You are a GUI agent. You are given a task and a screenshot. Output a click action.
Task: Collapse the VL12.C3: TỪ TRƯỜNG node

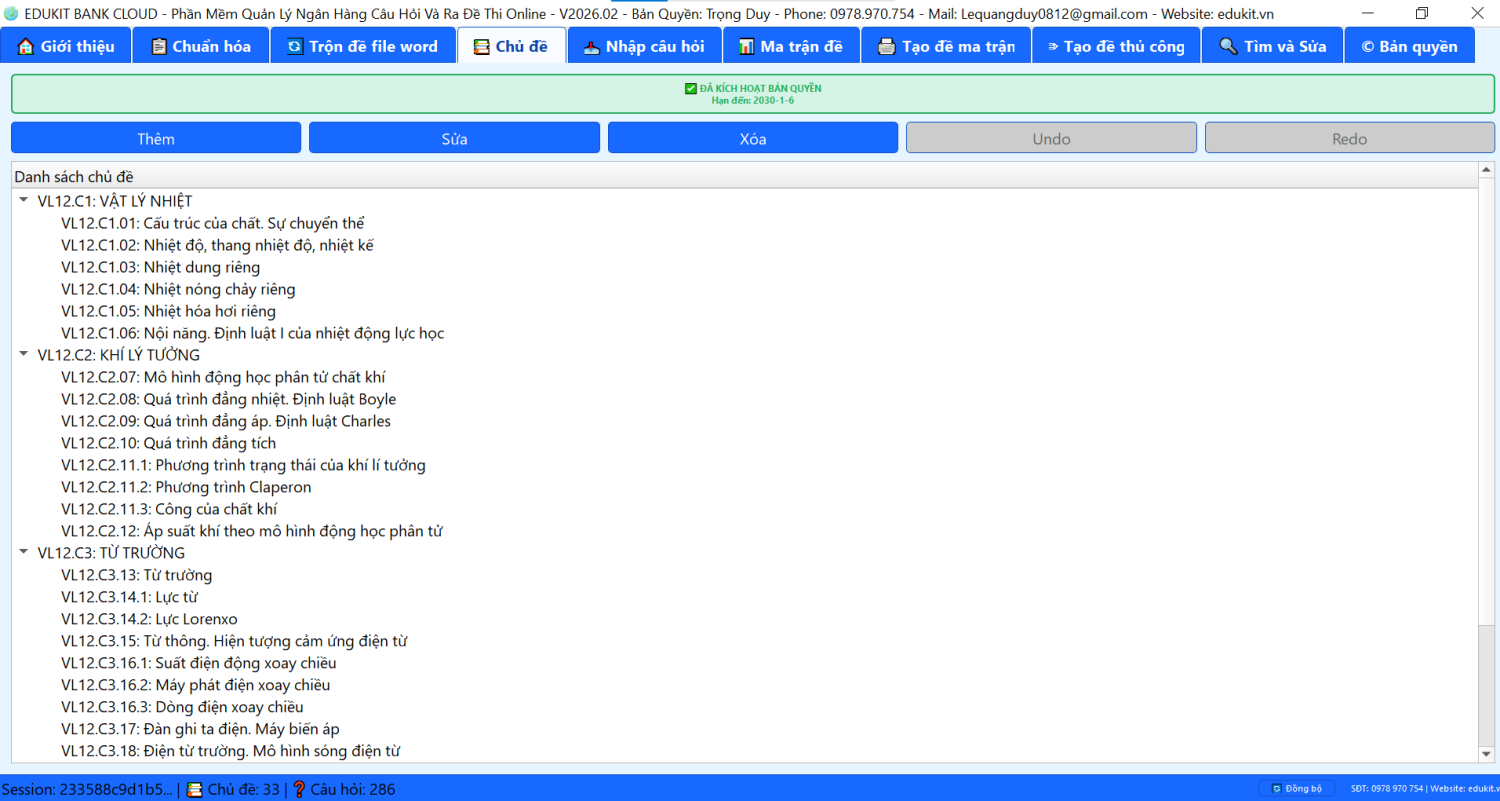[23, 553]
